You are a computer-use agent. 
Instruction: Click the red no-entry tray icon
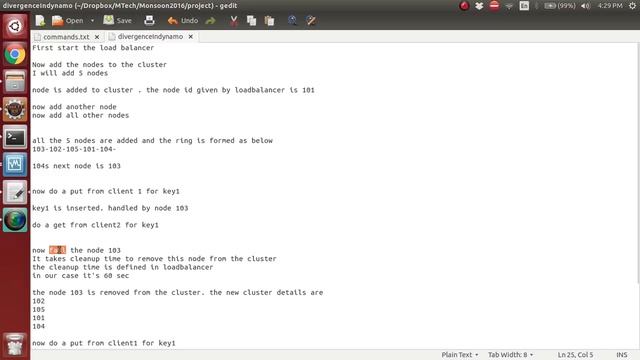494,6
